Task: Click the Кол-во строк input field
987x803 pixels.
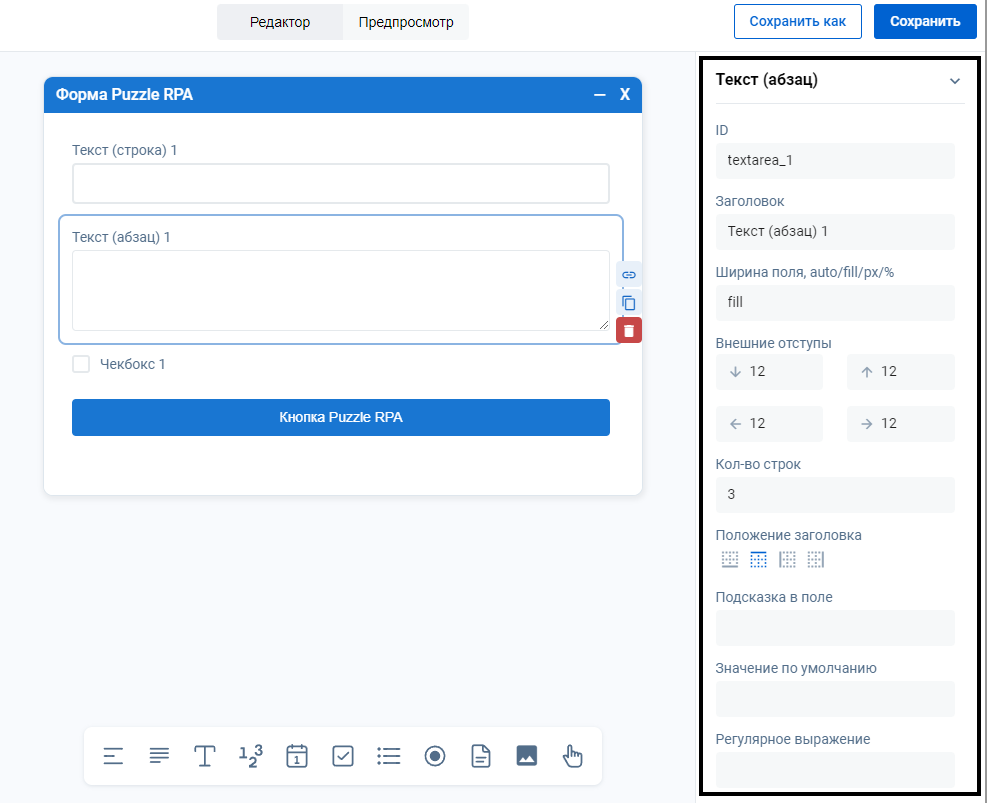Action: click(x=835, y=494)
